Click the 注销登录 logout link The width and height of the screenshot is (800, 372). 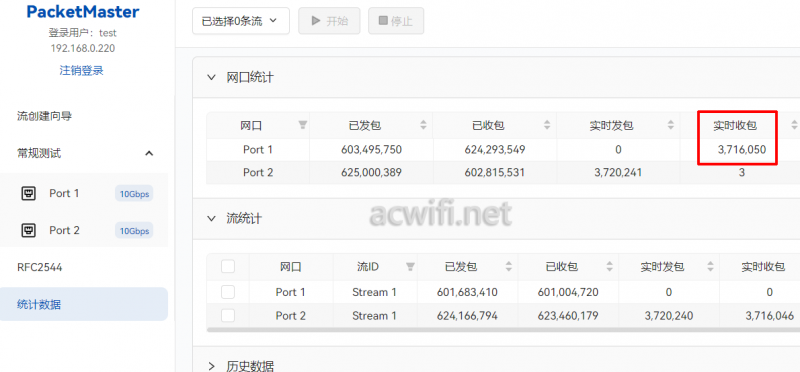point(82,70)
